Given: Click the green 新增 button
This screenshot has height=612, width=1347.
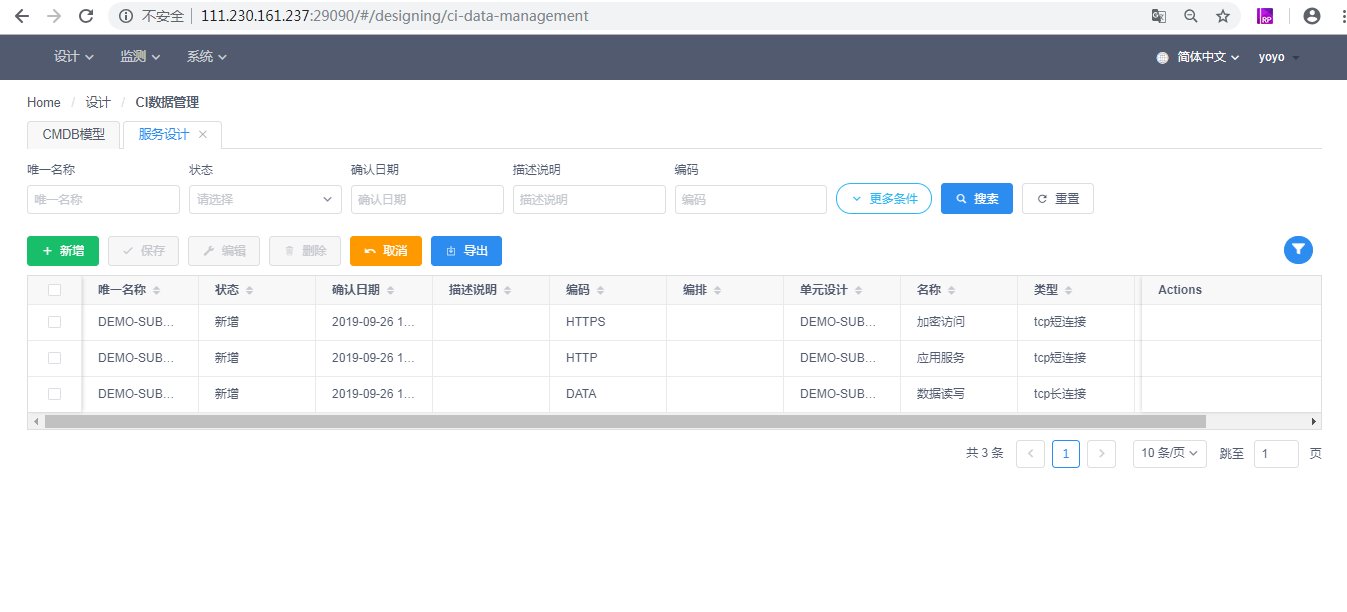Looking at the screenshot, I should click(x=63, y=251).
